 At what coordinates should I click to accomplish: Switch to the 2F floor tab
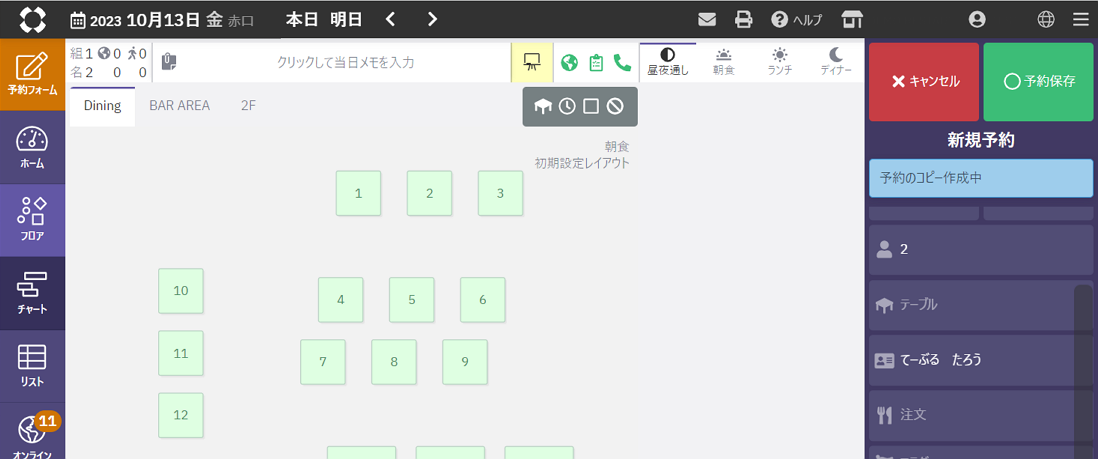pos(248,105)
